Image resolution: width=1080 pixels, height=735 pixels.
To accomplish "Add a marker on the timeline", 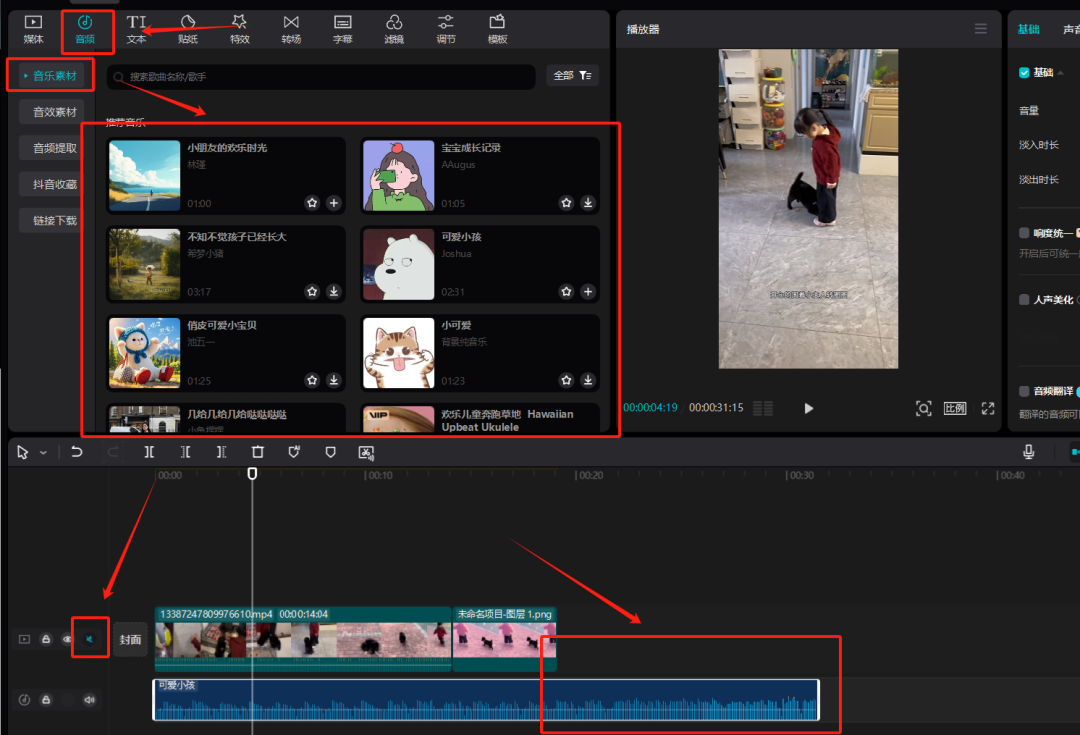I will click(331, 453).
